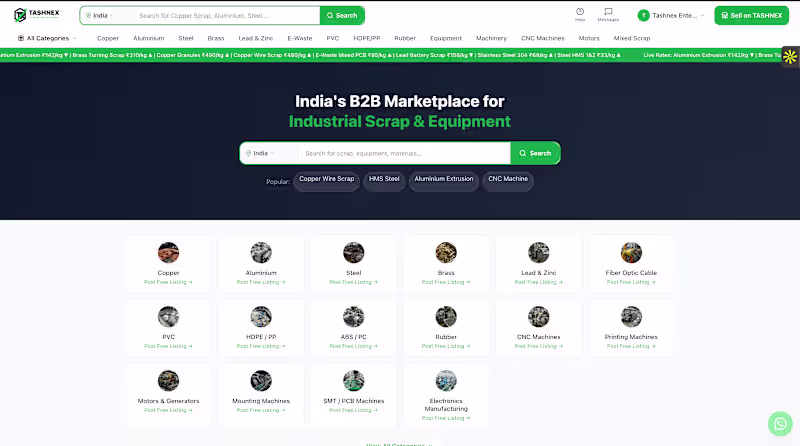The image size is (800, 446).
Task: Click the Motors & Generators category image
Action: [168, 381]
